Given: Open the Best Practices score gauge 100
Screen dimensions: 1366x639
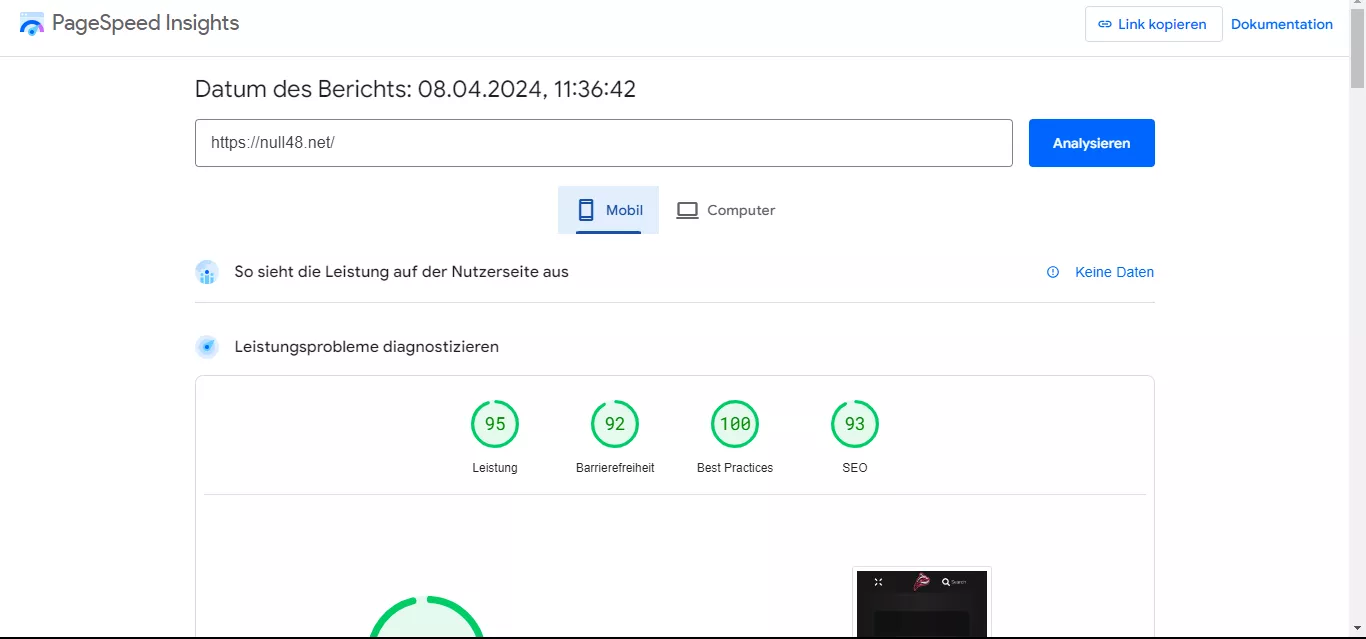Looking at the screenshot, I should [735, 424].
